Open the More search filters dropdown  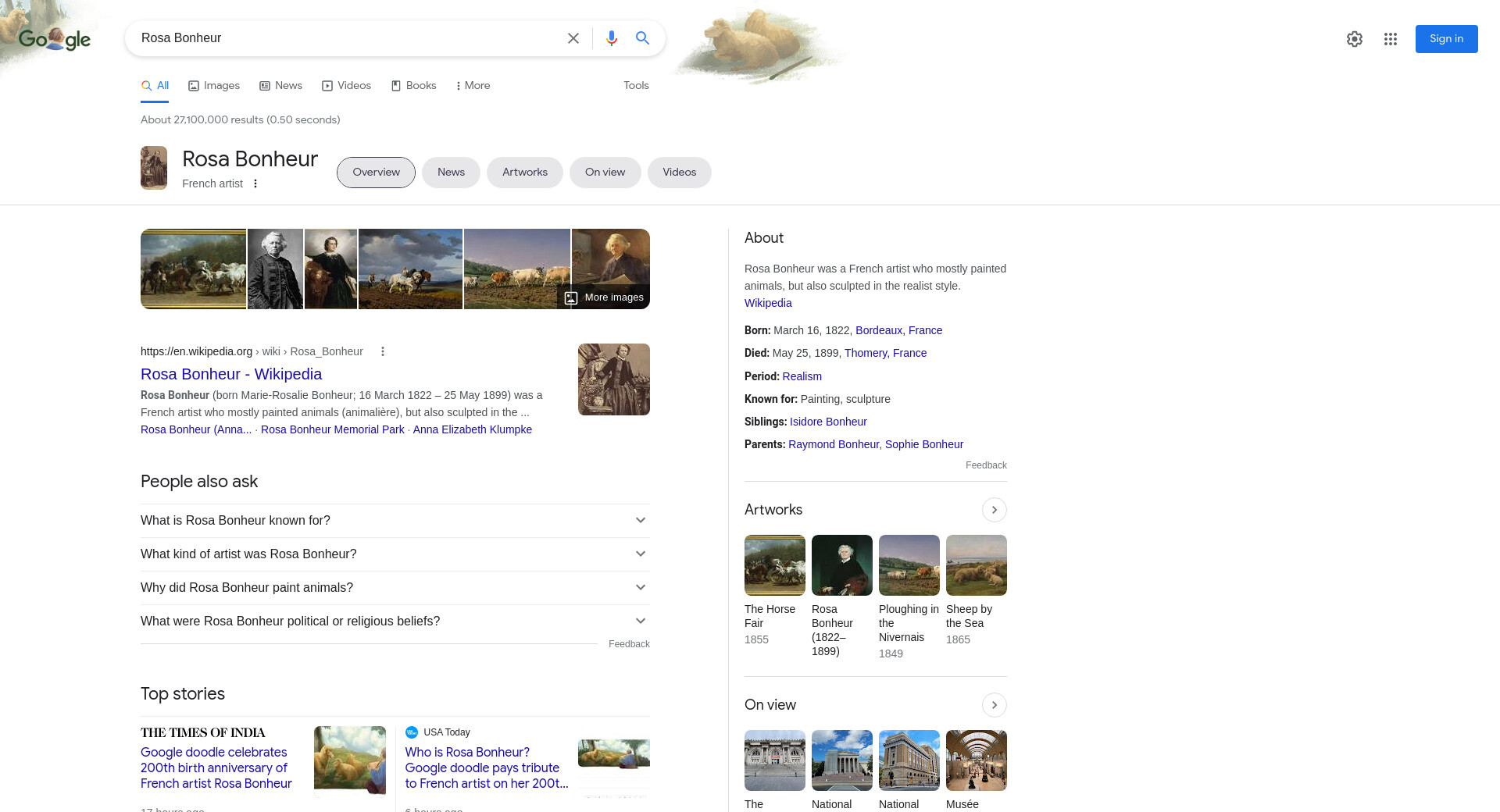coord(473,86)
